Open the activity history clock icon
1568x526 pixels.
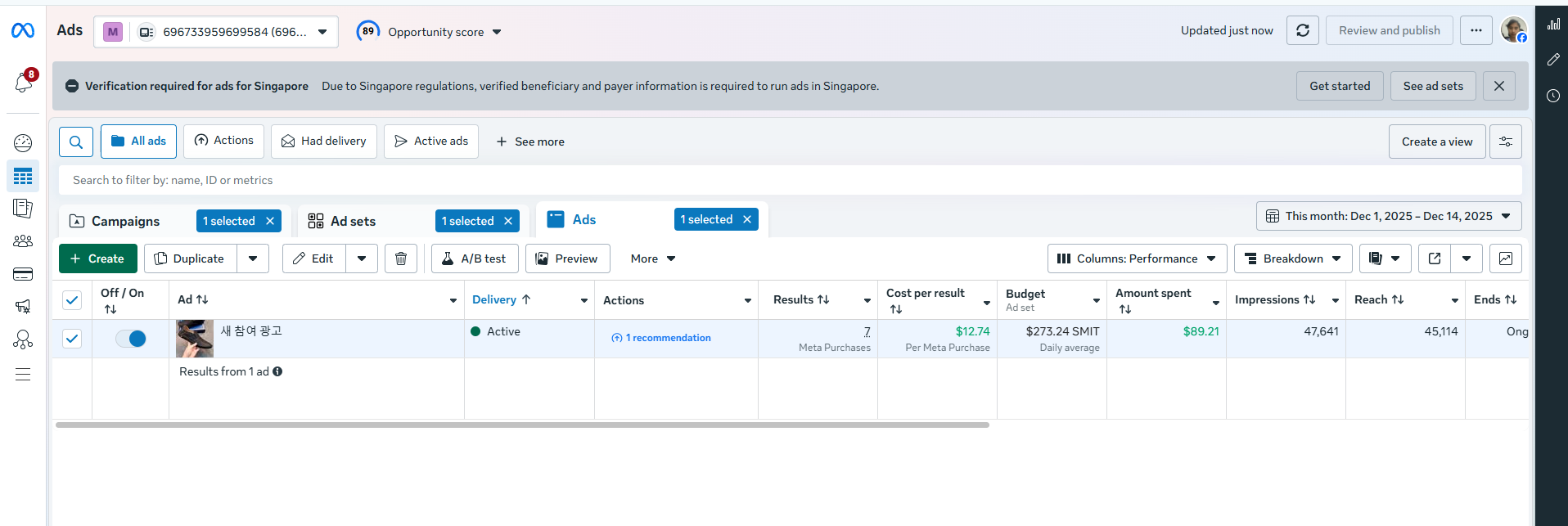click(x=1552, y=96)
